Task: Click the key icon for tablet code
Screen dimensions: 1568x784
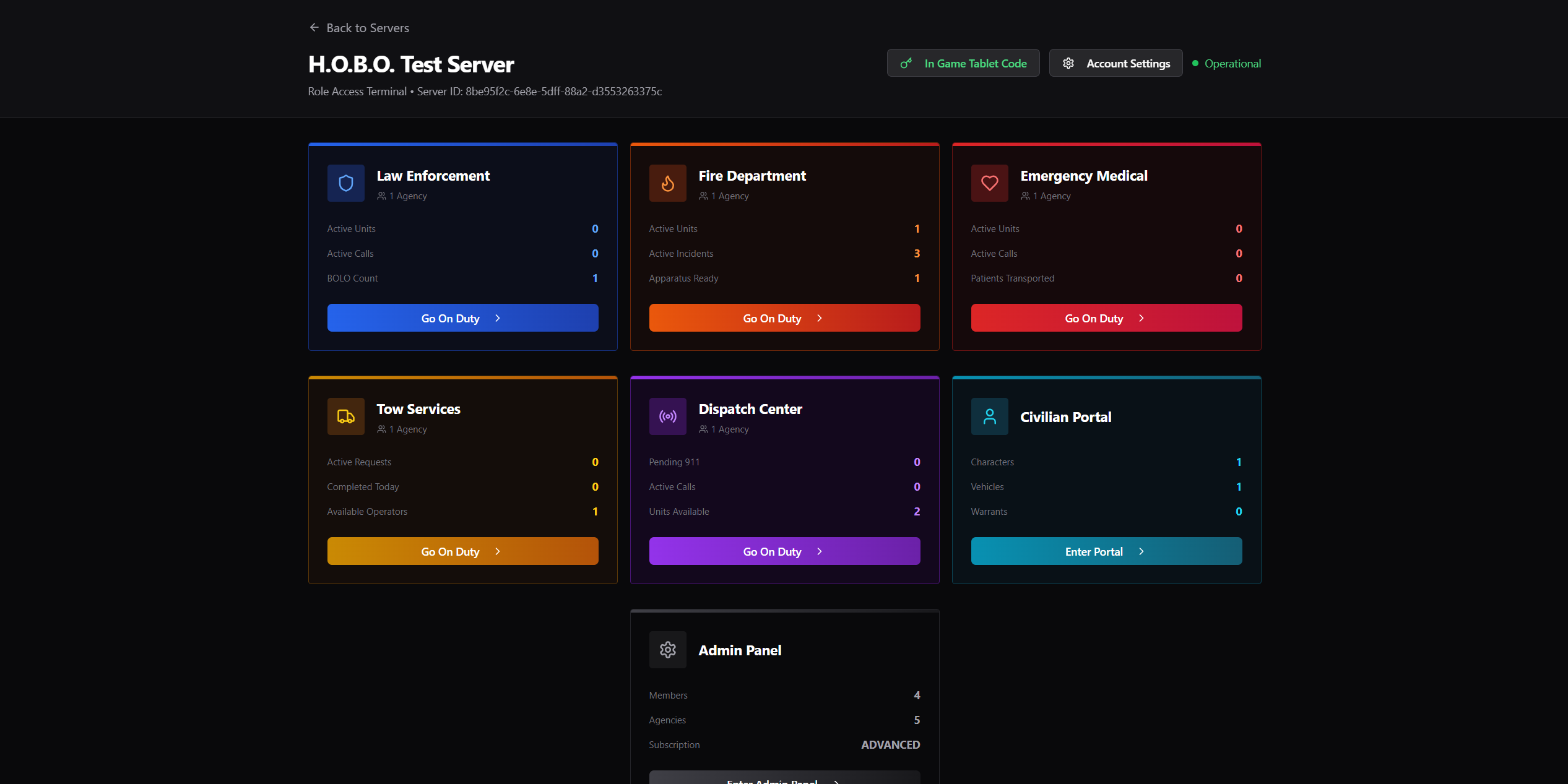Action: click(906, 63)
